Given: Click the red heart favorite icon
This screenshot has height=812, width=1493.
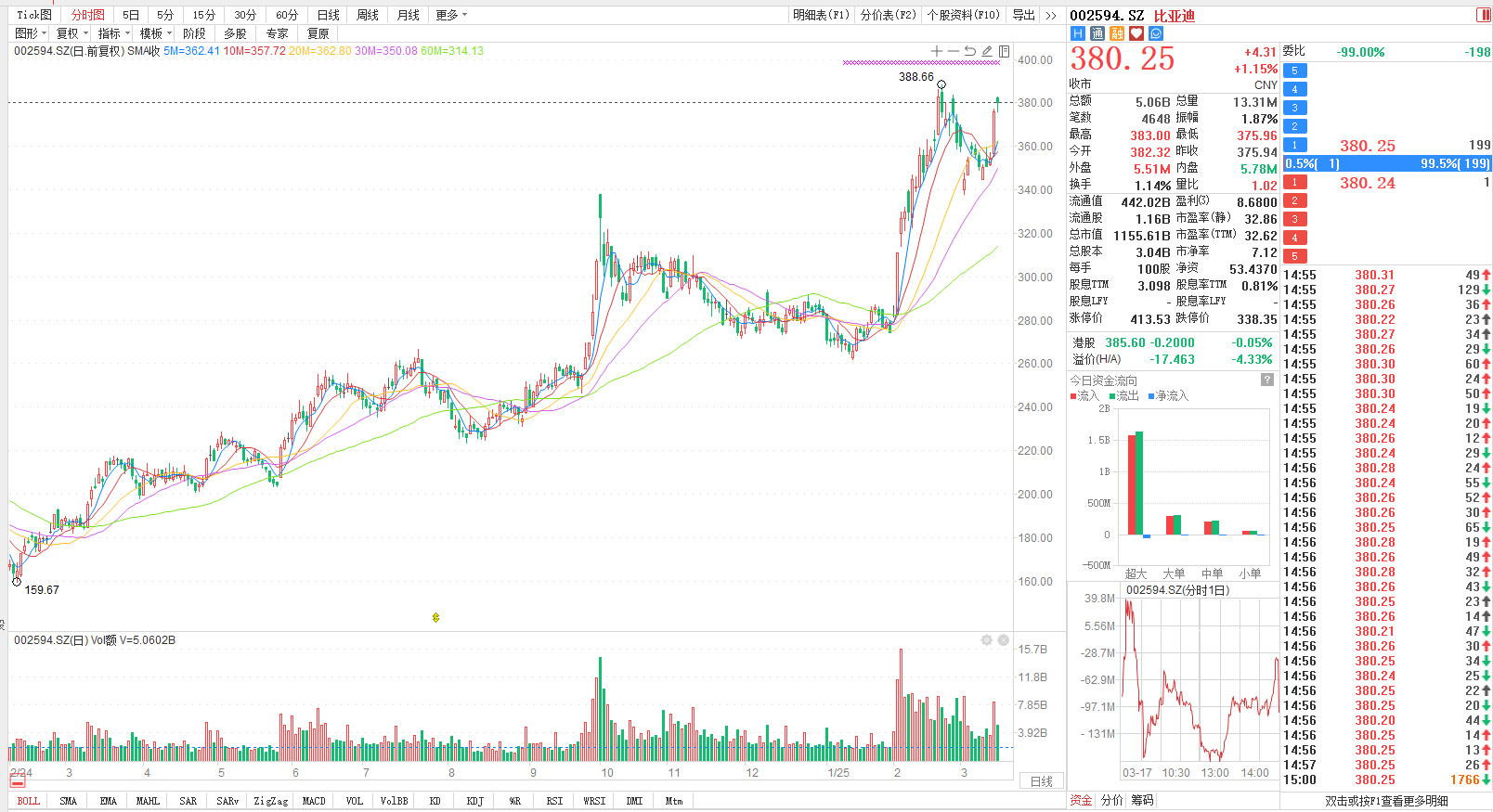Looking at the screenshot, I should (x=1136, y=33).
